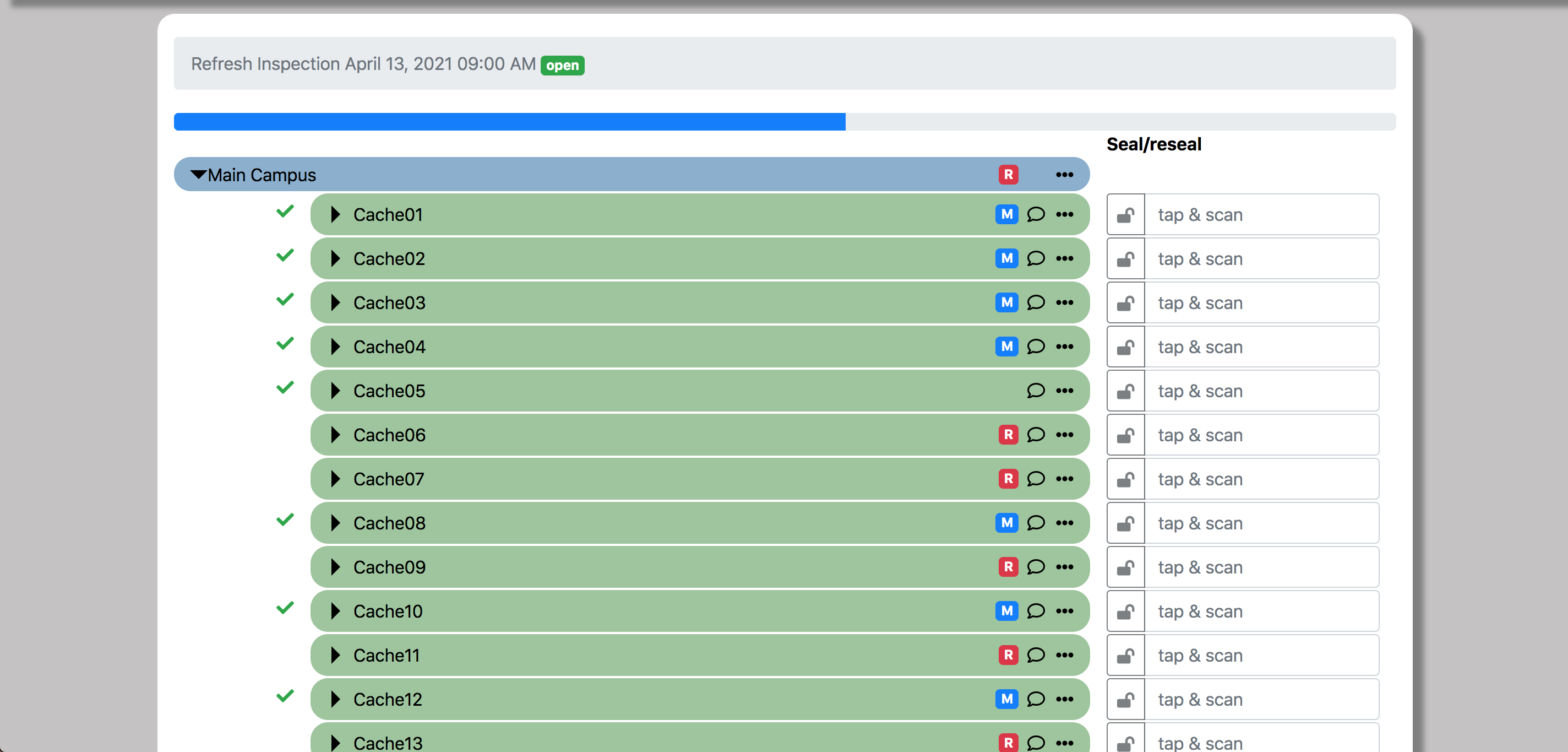Click the green checkmark next to Cache04
The height and width of the screenshot is (752, 1568).
click(285, 343)
